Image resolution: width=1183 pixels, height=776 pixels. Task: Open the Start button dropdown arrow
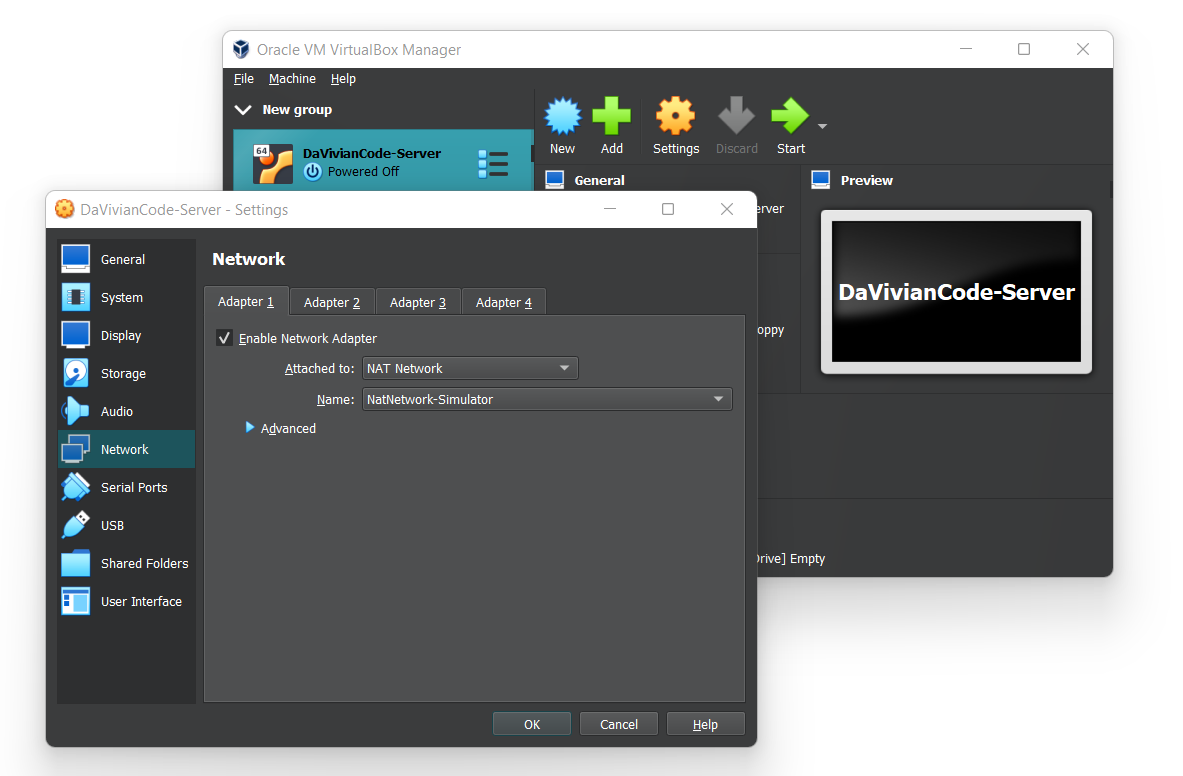coord(822,126)
